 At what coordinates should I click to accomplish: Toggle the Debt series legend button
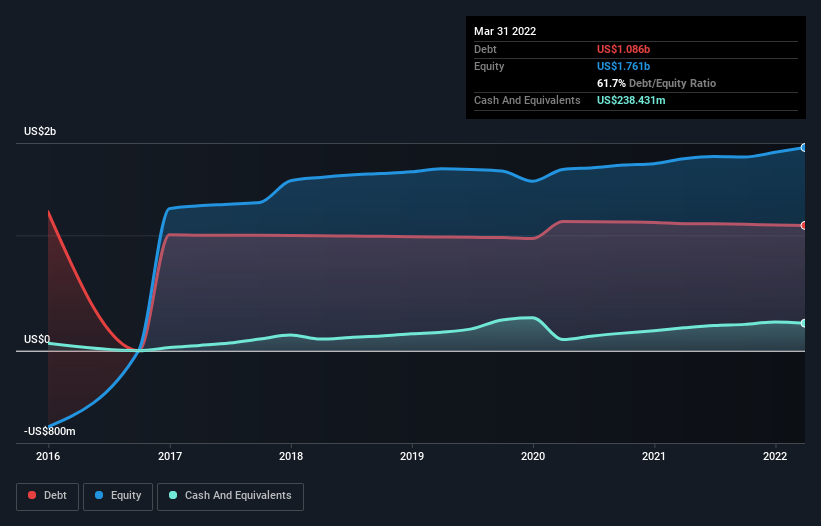click(48, 496)
